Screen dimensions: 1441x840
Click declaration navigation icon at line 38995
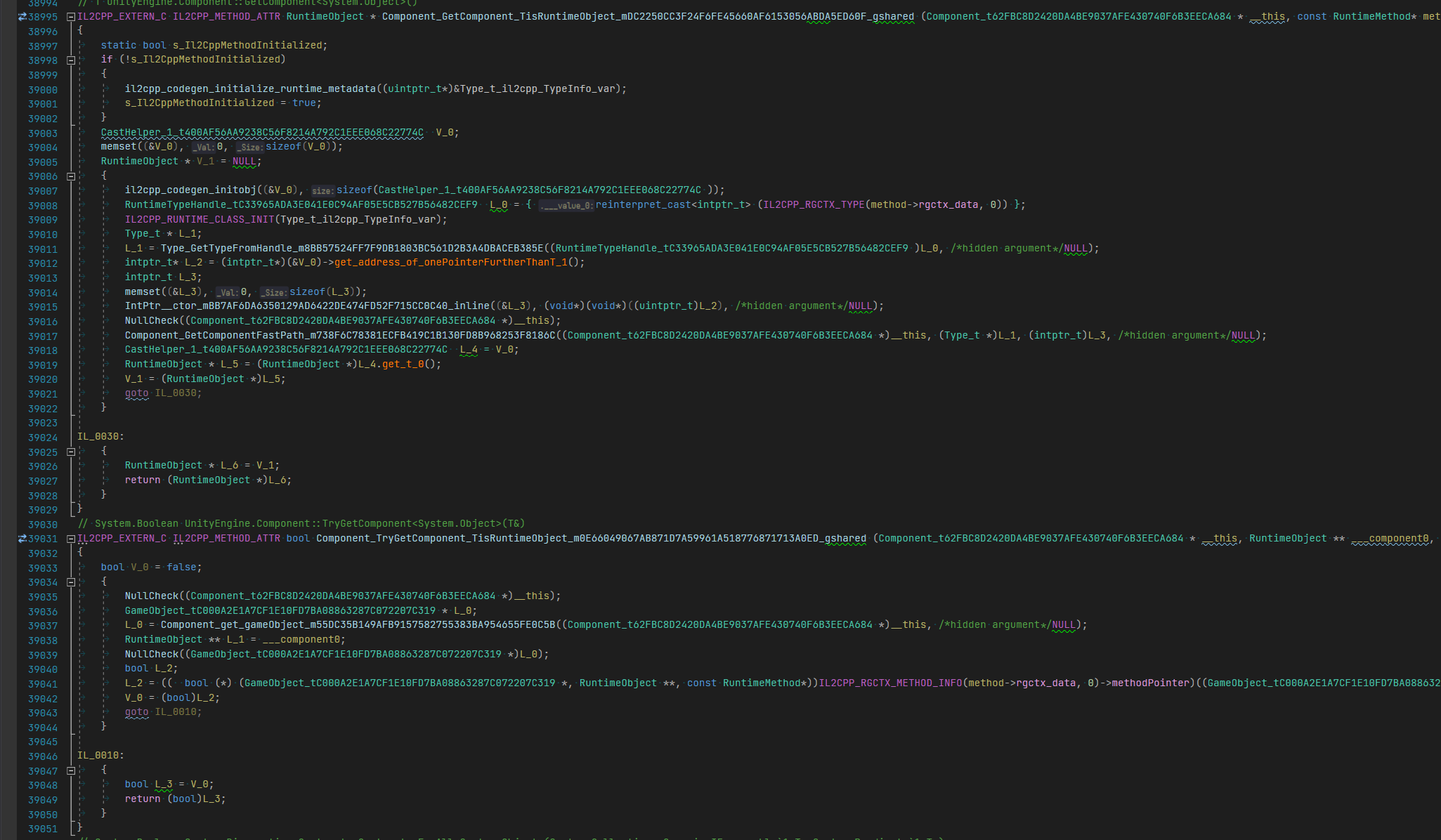[22, 17]
